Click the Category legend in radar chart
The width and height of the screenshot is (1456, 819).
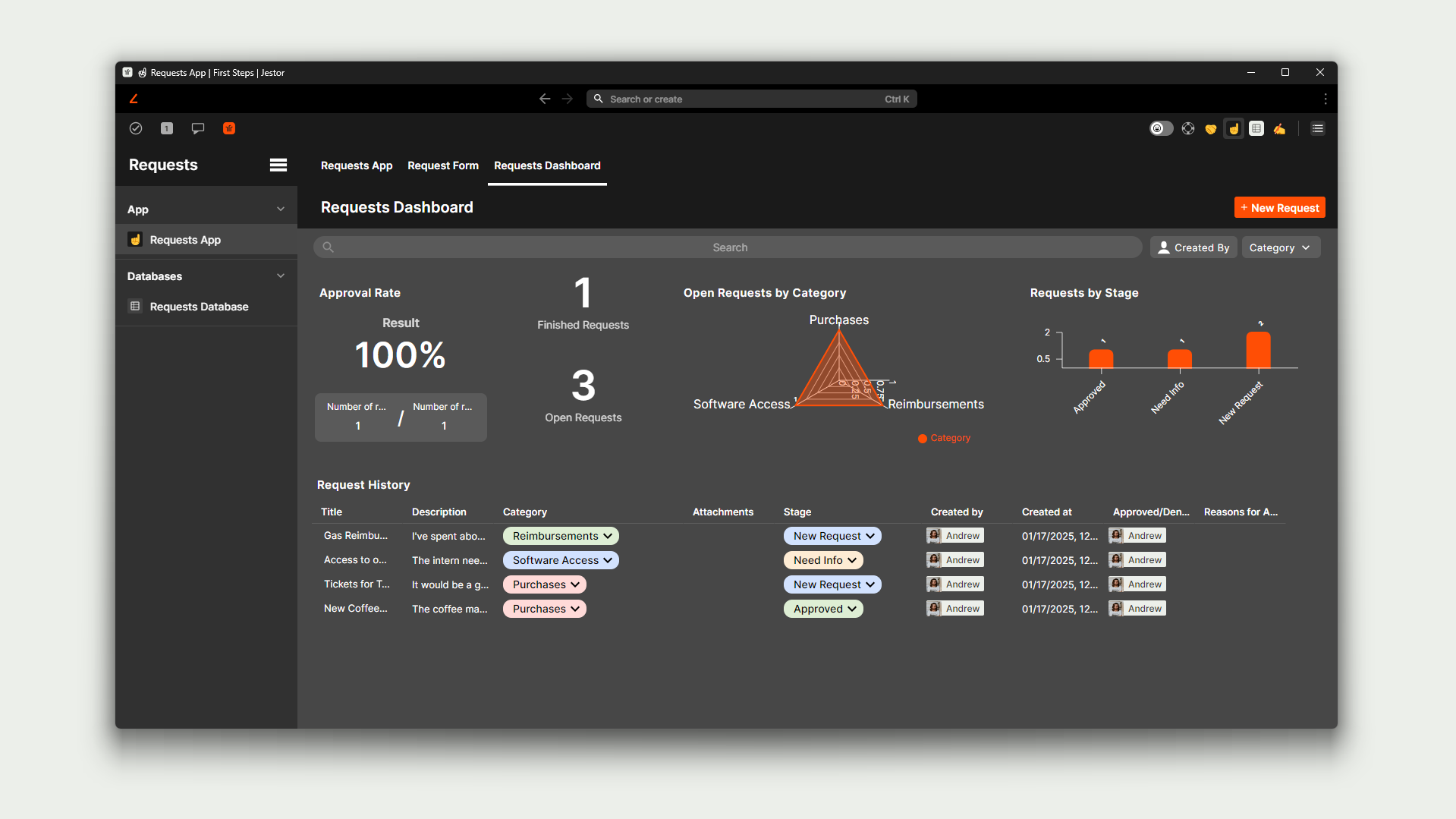point(944,438)
